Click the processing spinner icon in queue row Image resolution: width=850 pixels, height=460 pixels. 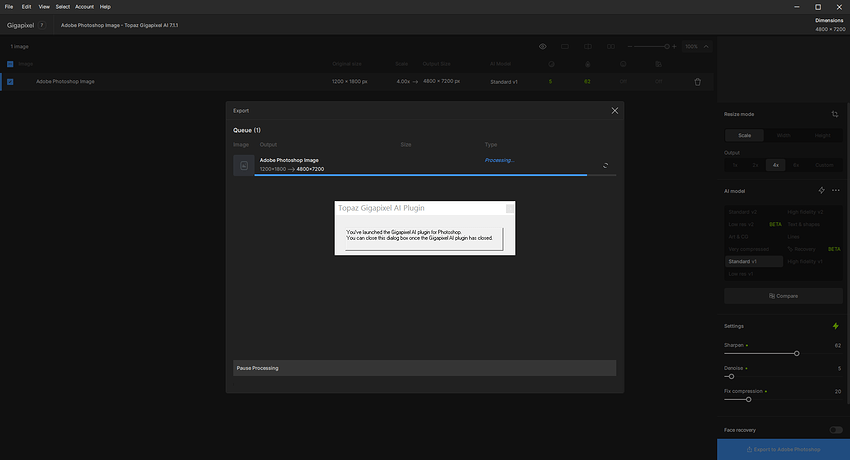click(606, 165)
